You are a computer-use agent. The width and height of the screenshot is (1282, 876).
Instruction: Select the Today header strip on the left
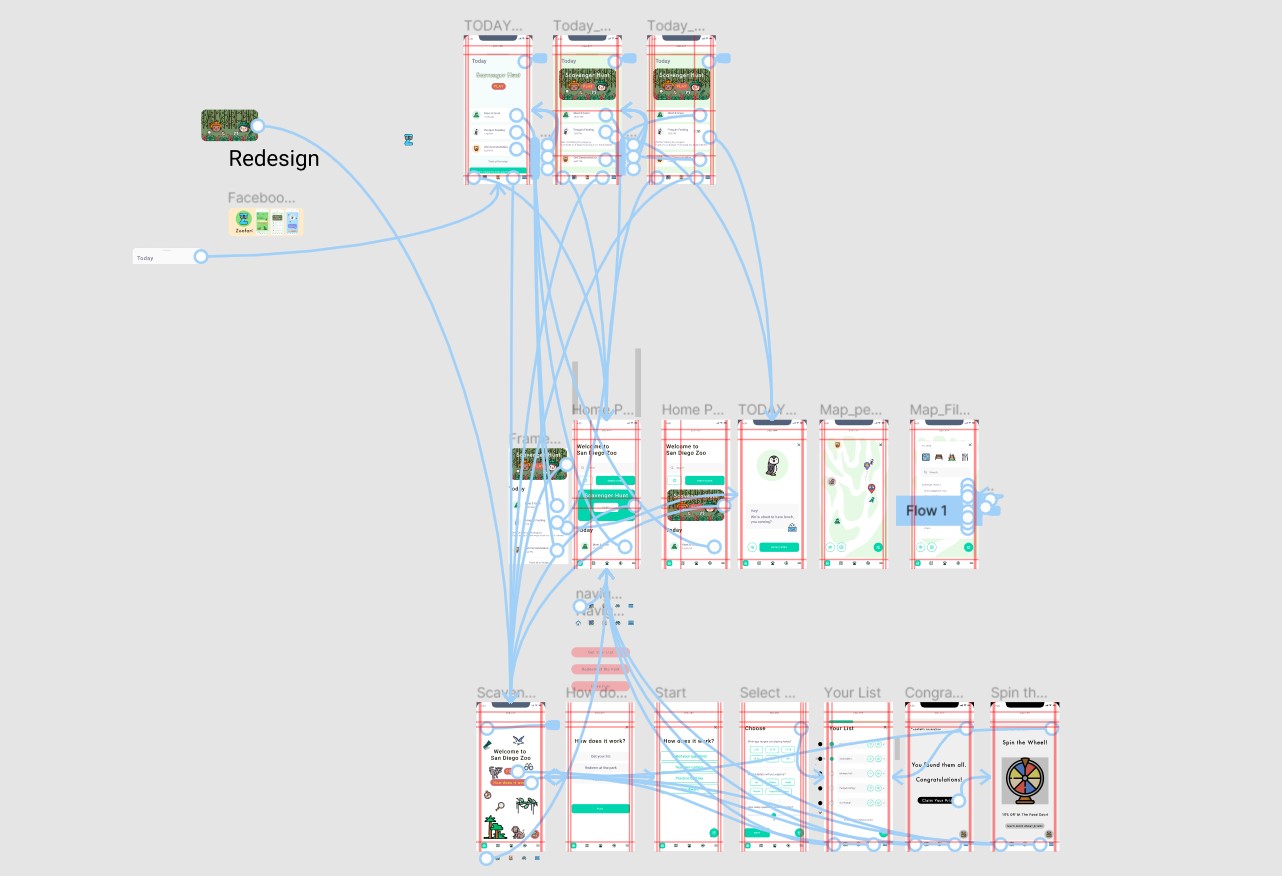click(x=168, y=257)
